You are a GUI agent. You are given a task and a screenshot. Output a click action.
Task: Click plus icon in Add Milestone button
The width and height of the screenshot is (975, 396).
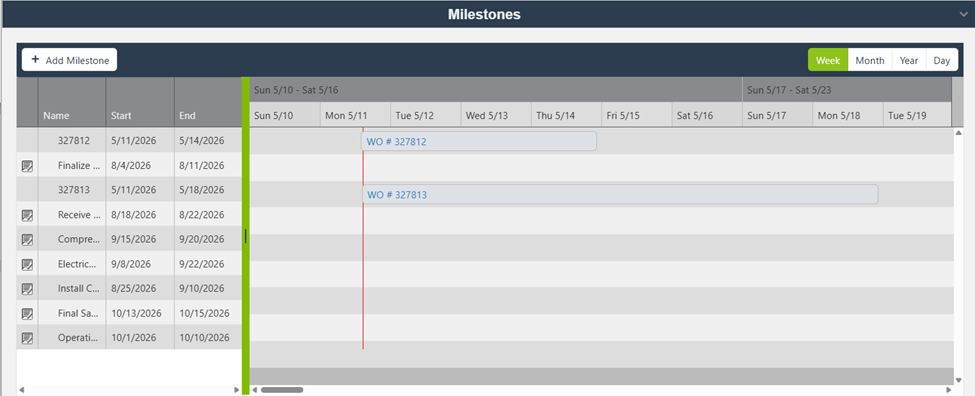pos(35,60)
